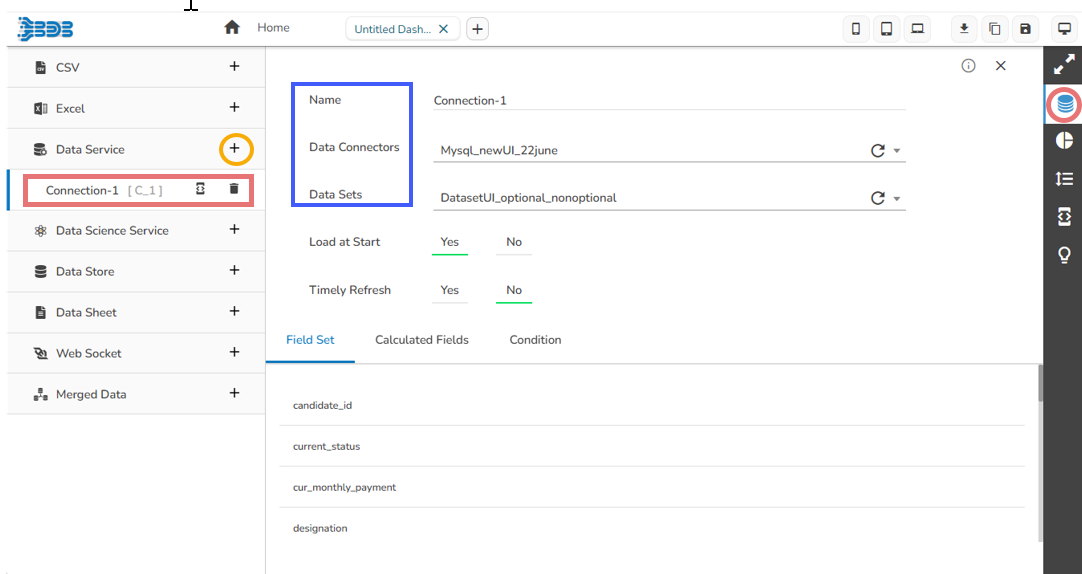
Task: Switch to the Calculated Fields tab
Action: pos(422,340)
